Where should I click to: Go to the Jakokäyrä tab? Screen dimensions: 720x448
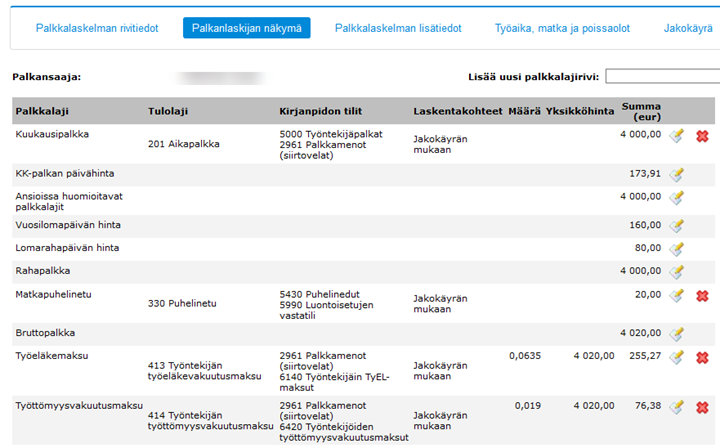pyautogui.click(x=690, y=29)
